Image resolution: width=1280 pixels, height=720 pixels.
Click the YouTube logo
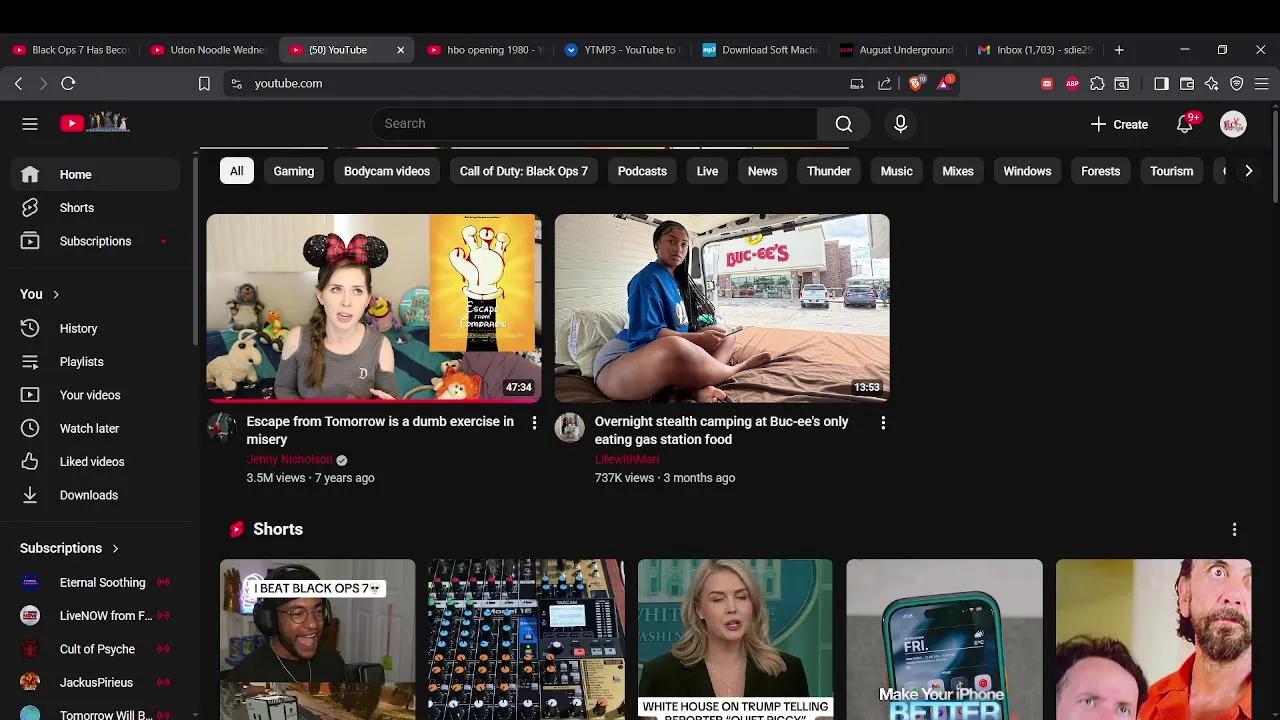95,123
